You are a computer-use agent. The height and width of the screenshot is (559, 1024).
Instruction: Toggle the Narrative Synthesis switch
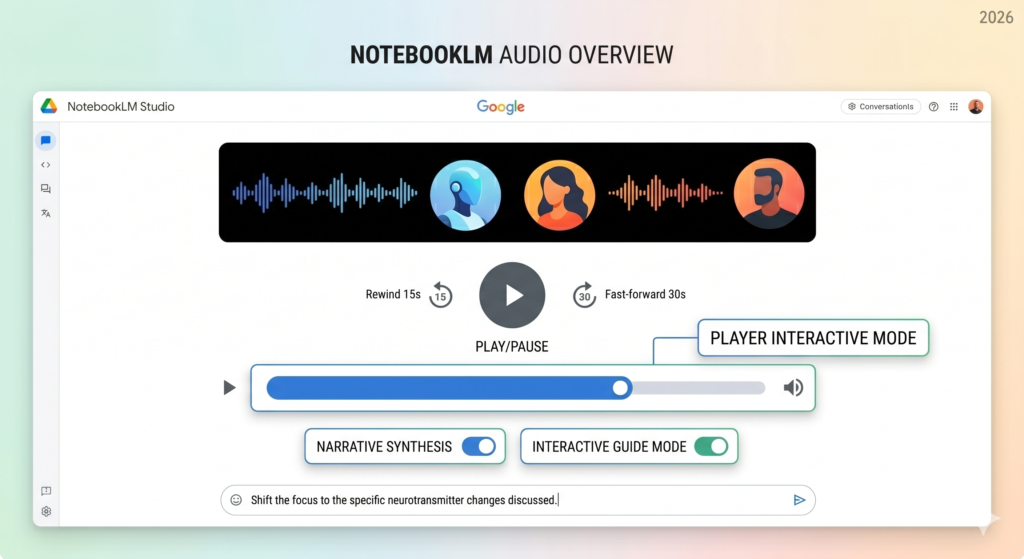click(479, 447)
